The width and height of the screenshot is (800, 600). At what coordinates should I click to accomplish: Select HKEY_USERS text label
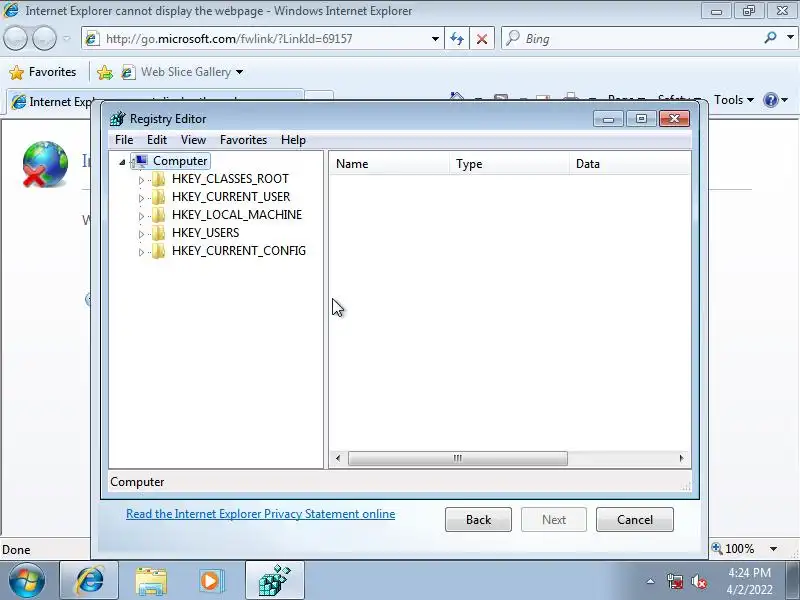point(206,233)
